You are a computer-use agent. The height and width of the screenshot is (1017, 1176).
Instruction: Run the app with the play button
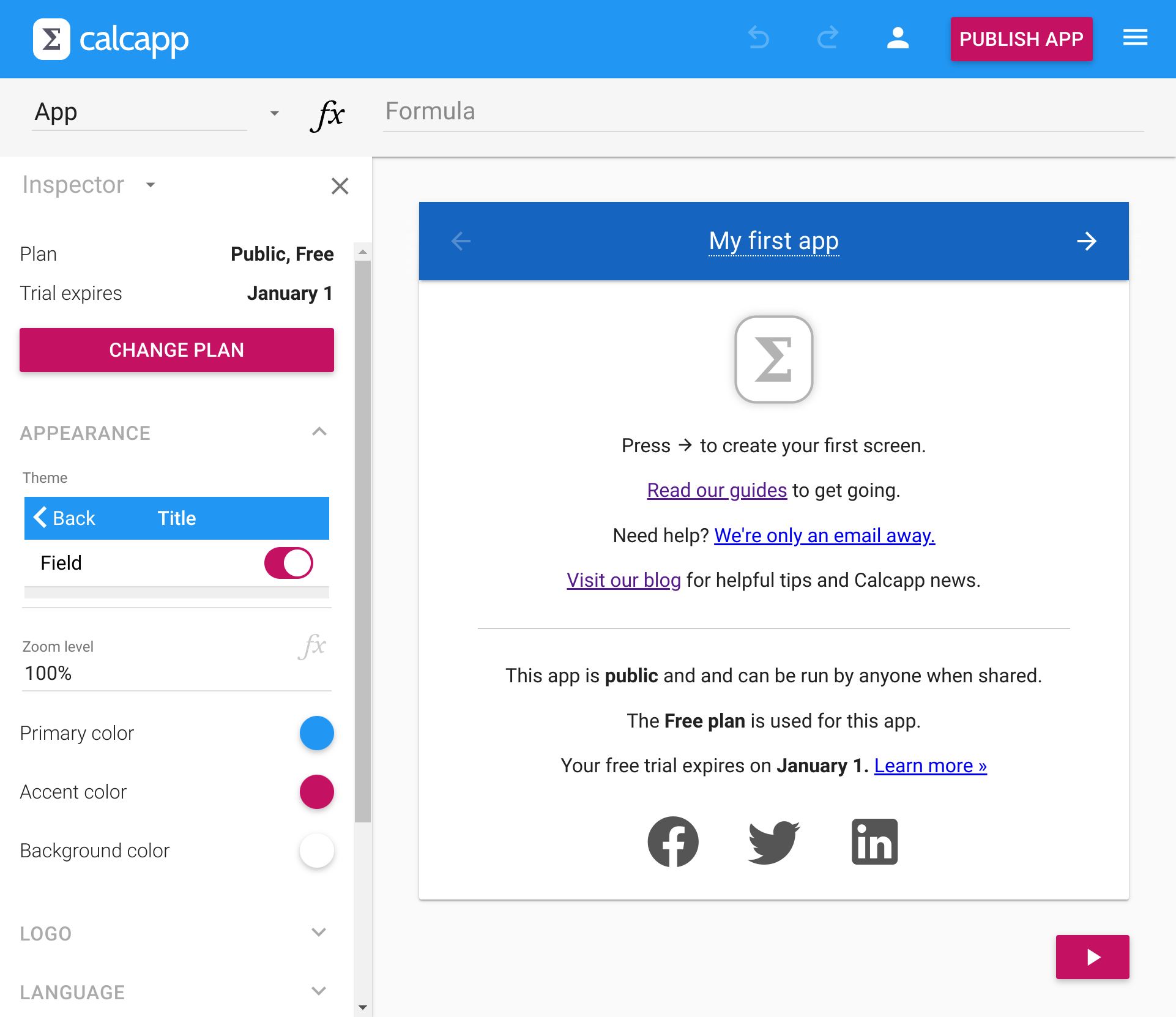pyautogui.click(x=1092, y=956)
